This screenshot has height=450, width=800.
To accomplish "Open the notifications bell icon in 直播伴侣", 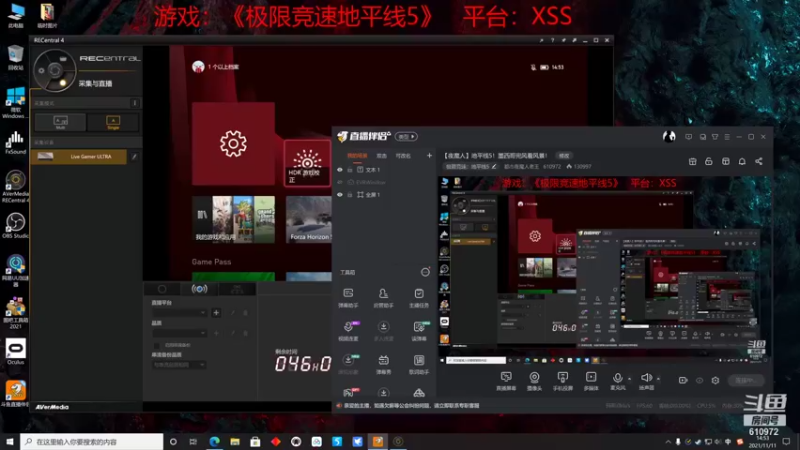I will click(742, 161).
